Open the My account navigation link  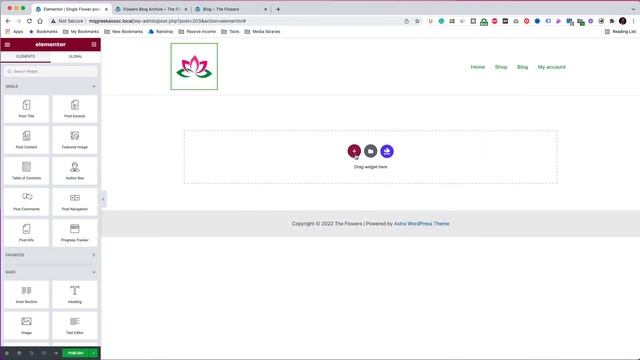(x=551, y=67)
